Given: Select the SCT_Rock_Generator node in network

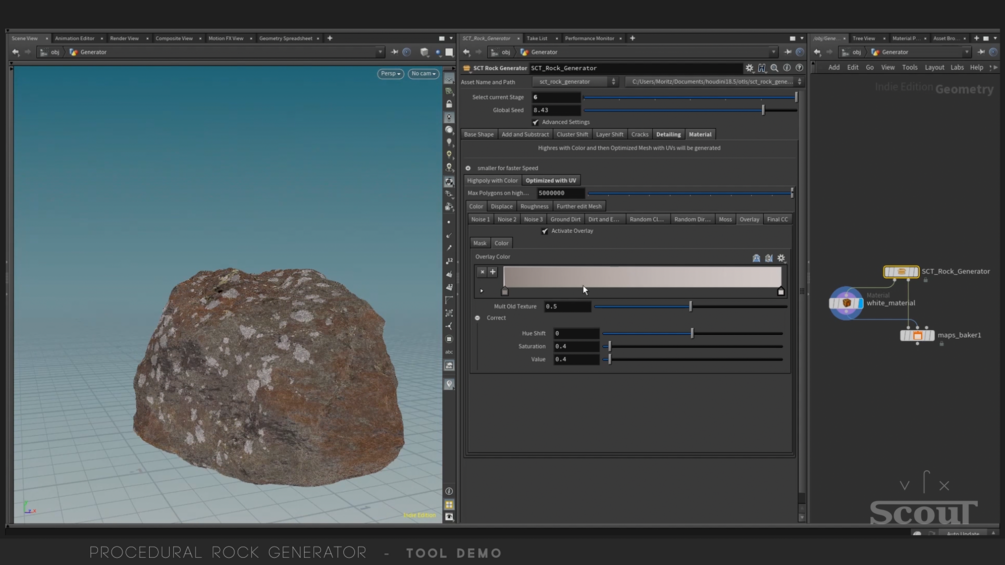Looking at the screenshot, I should (901, 272).
